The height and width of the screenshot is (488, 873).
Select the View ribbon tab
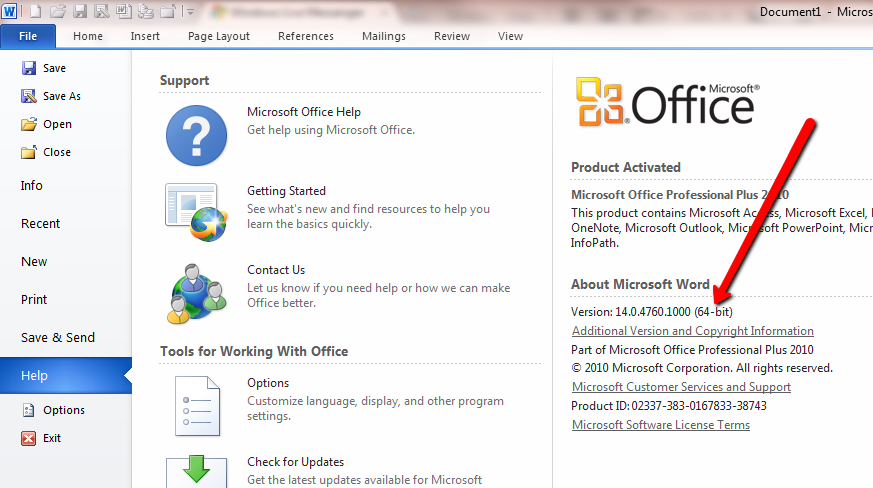[510, 36]
